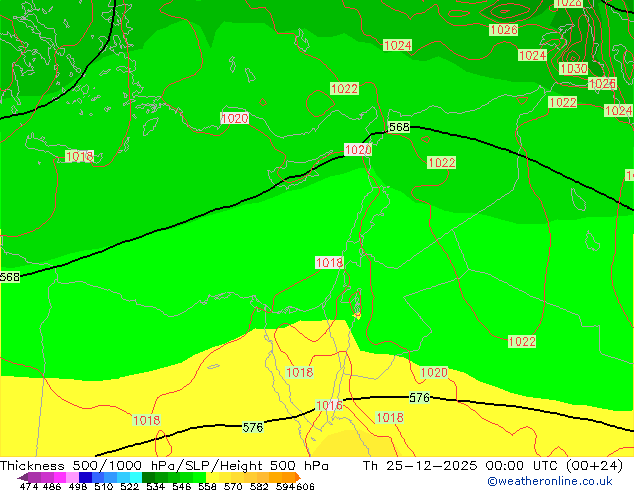Click the legend value 558
Viewport: 634px width, 490px height.
tap(207, 486)
